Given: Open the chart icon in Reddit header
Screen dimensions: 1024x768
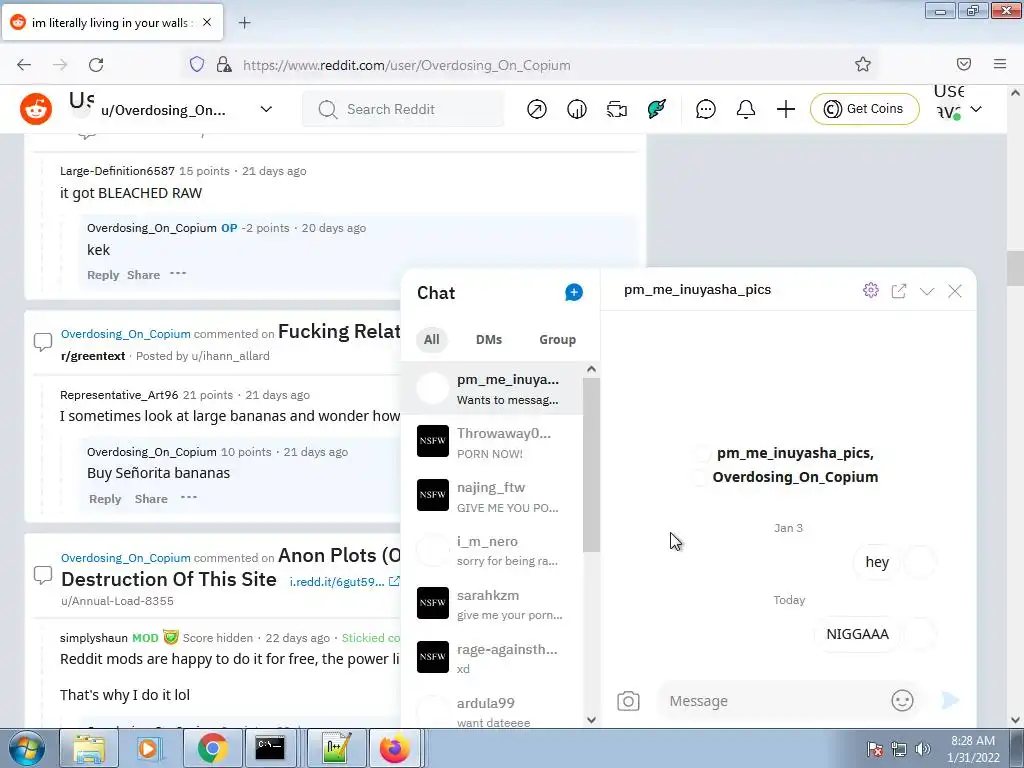Looking at the screenshot, I should coord(577,109).
